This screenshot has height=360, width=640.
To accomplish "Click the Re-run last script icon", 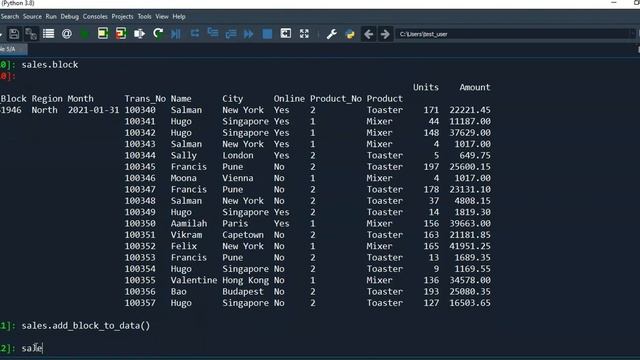I will coord(158,33).
